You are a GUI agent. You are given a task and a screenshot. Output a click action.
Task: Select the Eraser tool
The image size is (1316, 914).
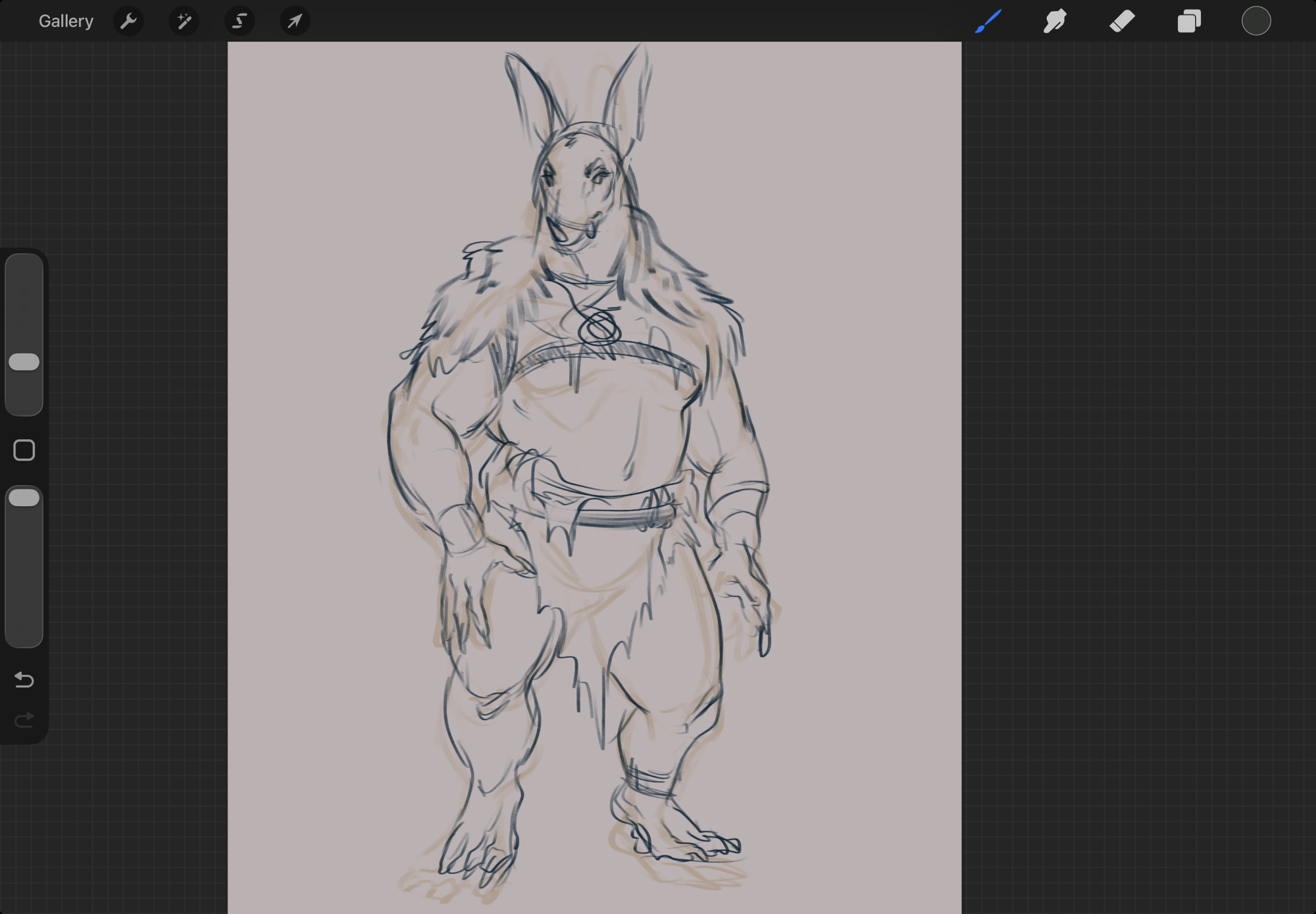click(x=1122, y=21)
